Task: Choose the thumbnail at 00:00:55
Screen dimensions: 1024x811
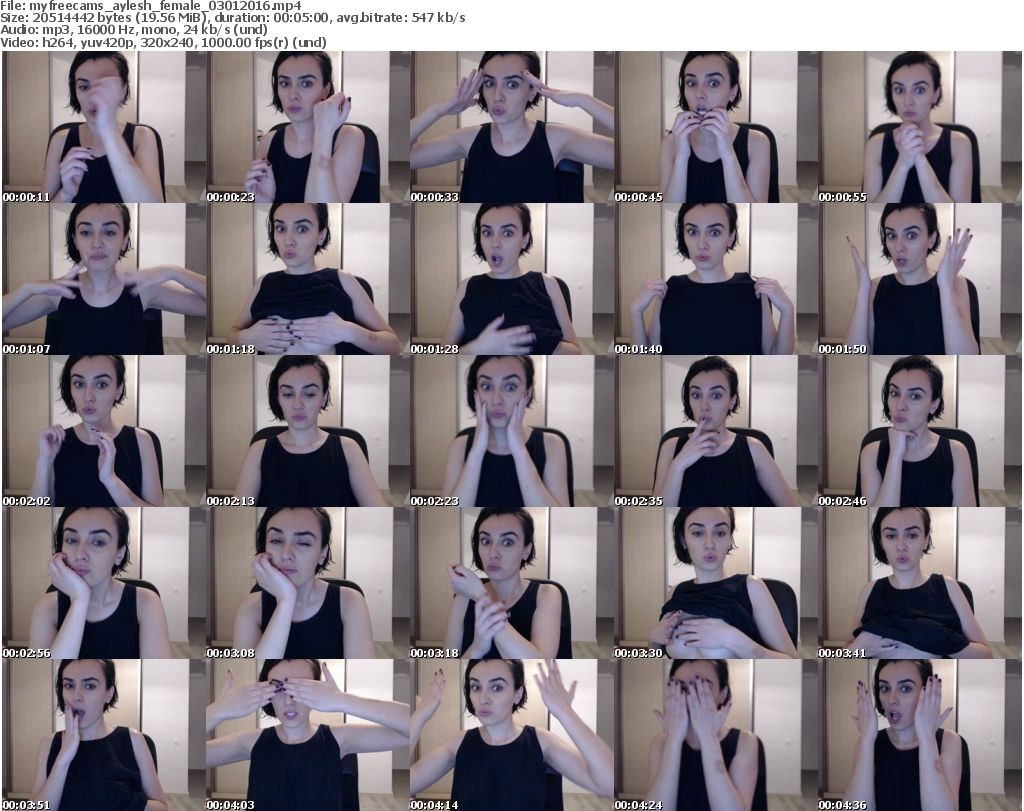Action: (920, 127)
